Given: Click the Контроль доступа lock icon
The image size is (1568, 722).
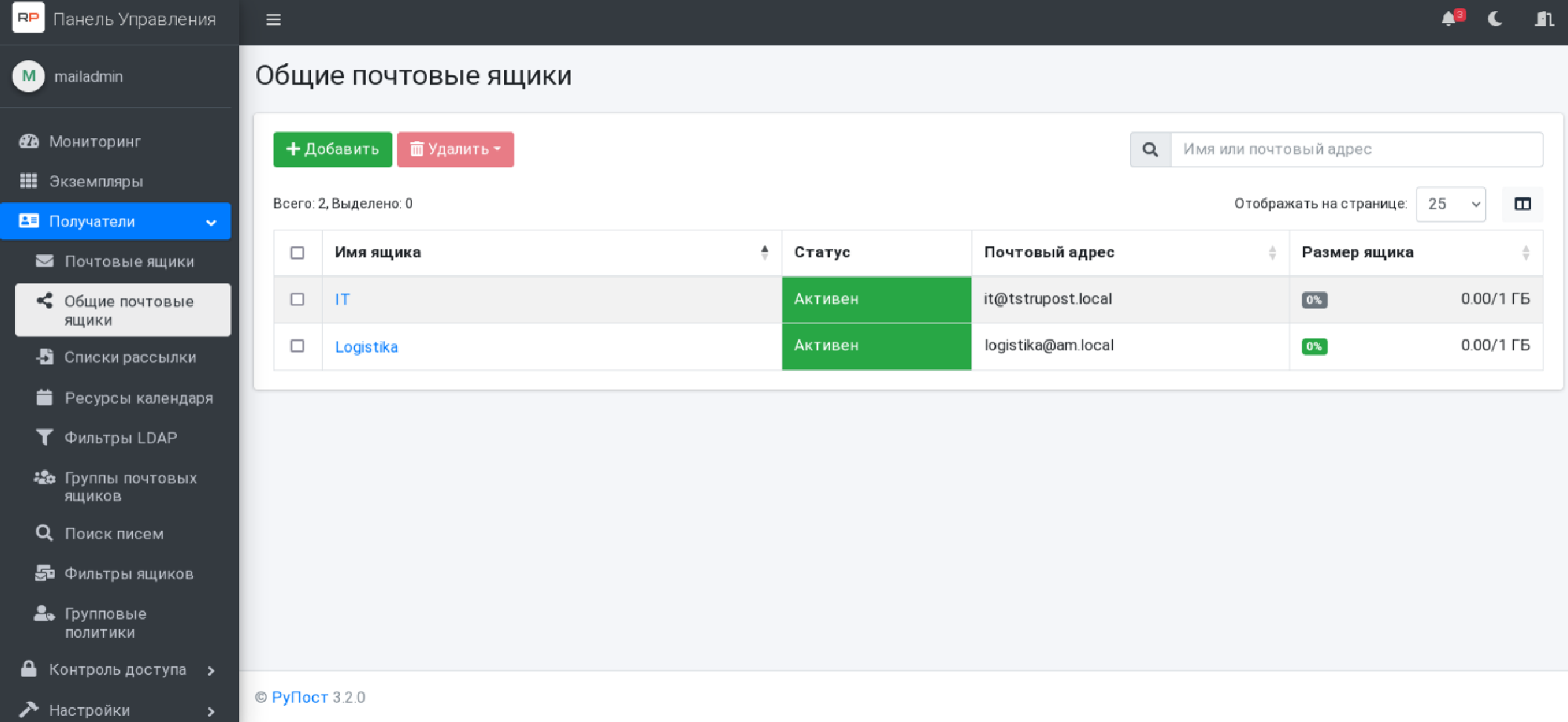Looking at the screenshot, I should [29, 669].
